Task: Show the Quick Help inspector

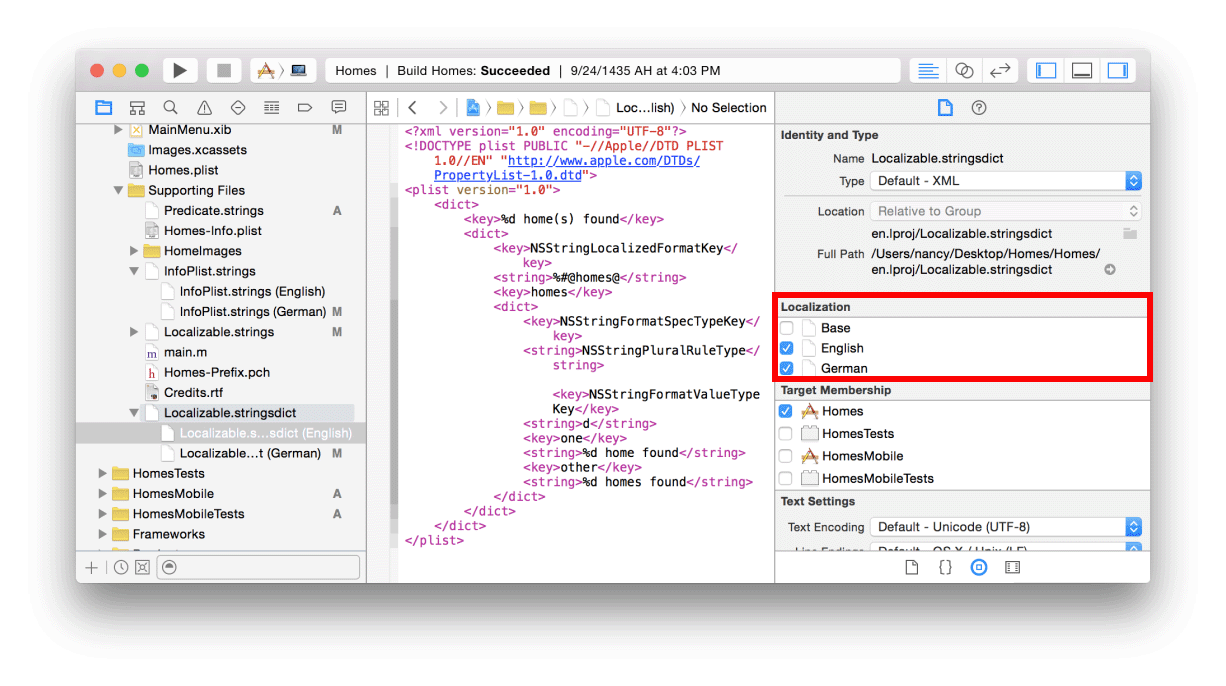Action: click(x=979, y=107)
